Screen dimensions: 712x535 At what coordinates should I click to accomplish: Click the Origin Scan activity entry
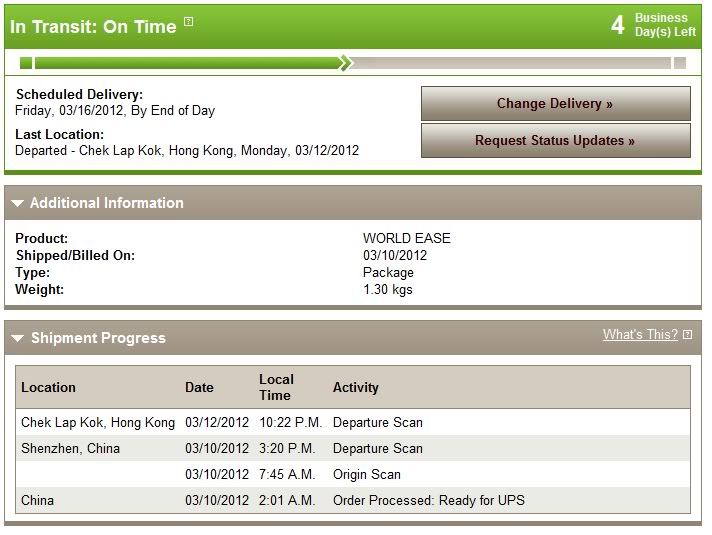(x=366, y=474)
